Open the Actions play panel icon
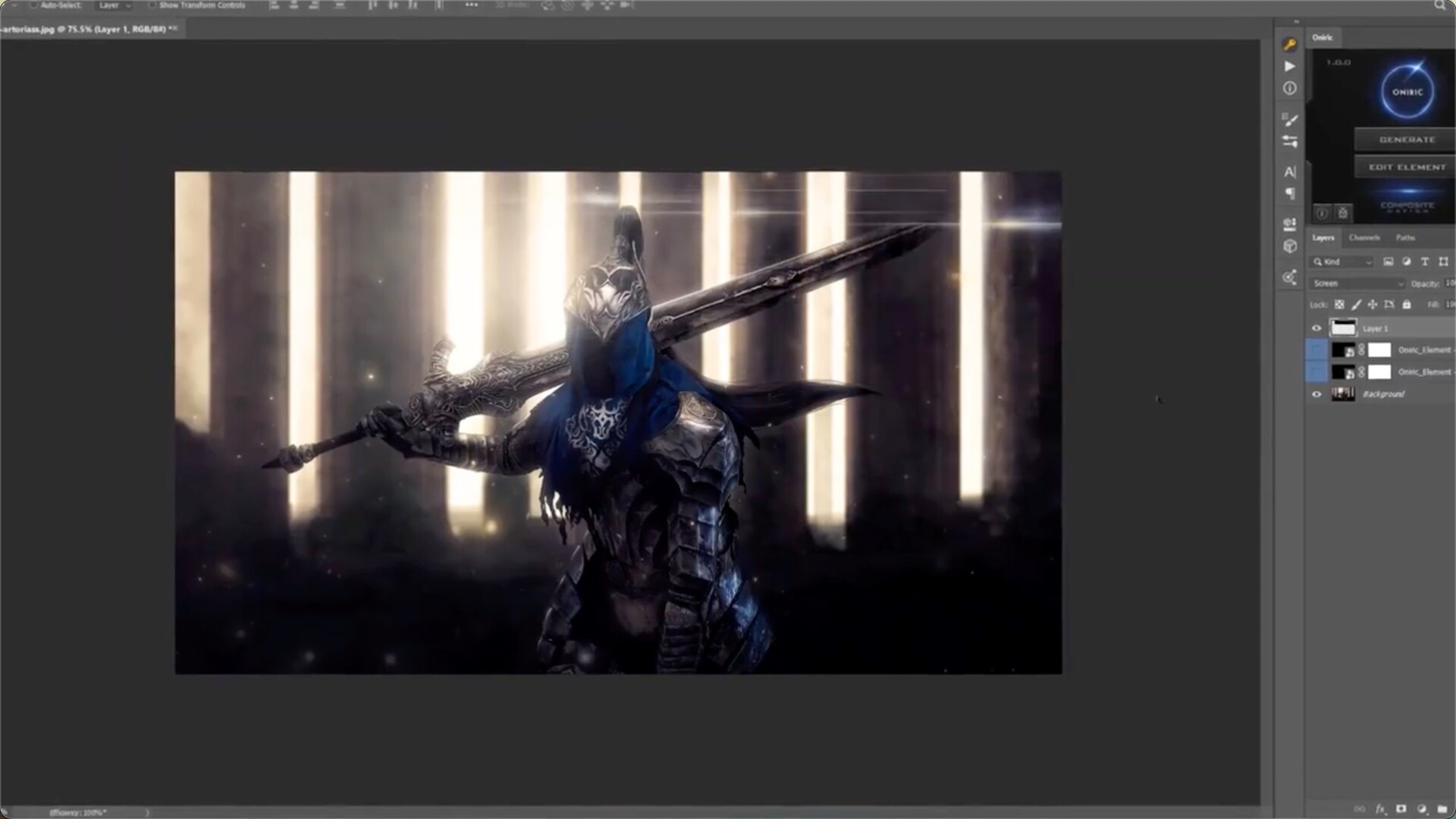Viewport: 1456px width, 819px height. click(x=1289, y=67)
